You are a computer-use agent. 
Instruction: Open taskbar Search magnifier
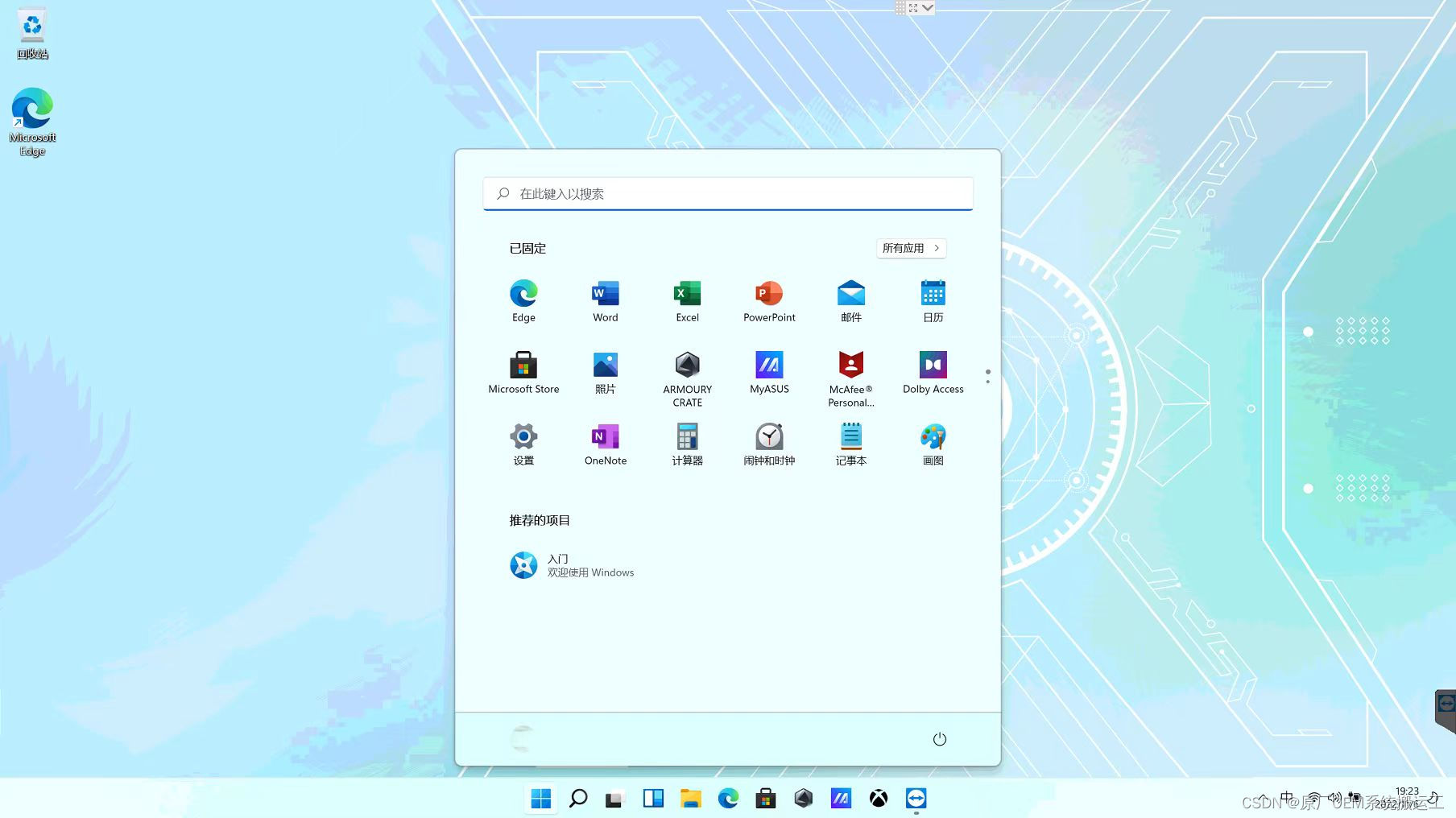tap(578, 798)
